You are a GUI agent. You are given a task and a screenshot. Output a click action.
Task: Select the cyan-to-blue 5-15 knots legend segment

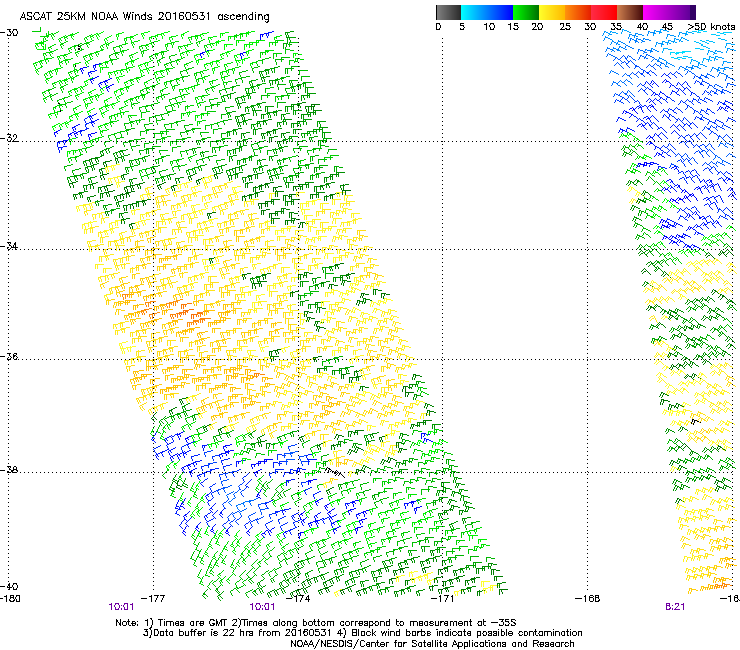tap(487, 12)
